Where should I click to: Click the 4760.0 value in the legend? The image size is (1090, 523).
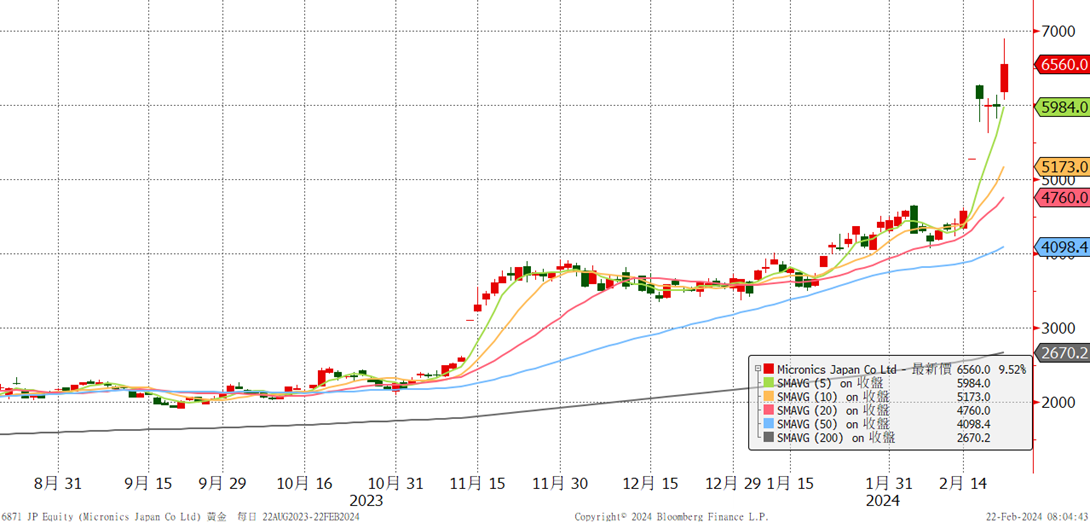click(973, 410)
